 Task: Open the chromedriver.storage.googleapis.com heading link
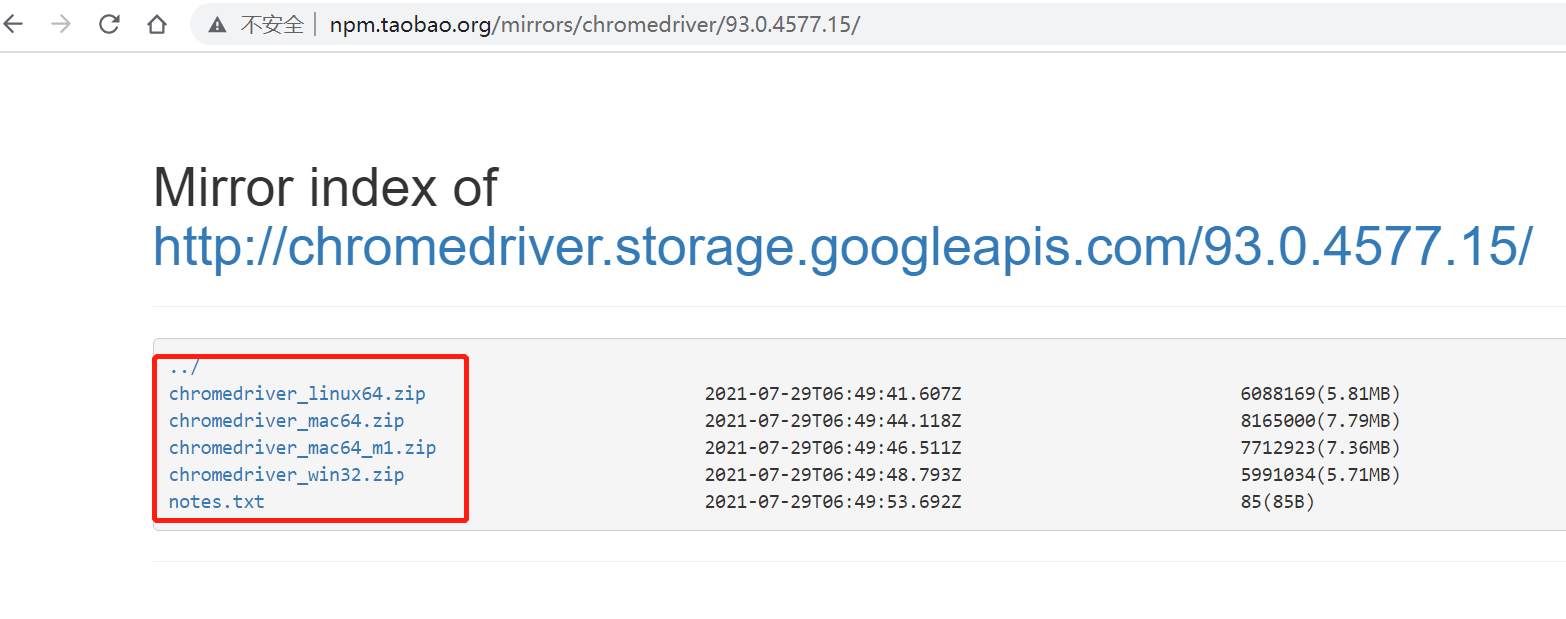pyautogui.click(x=842, y=246)
